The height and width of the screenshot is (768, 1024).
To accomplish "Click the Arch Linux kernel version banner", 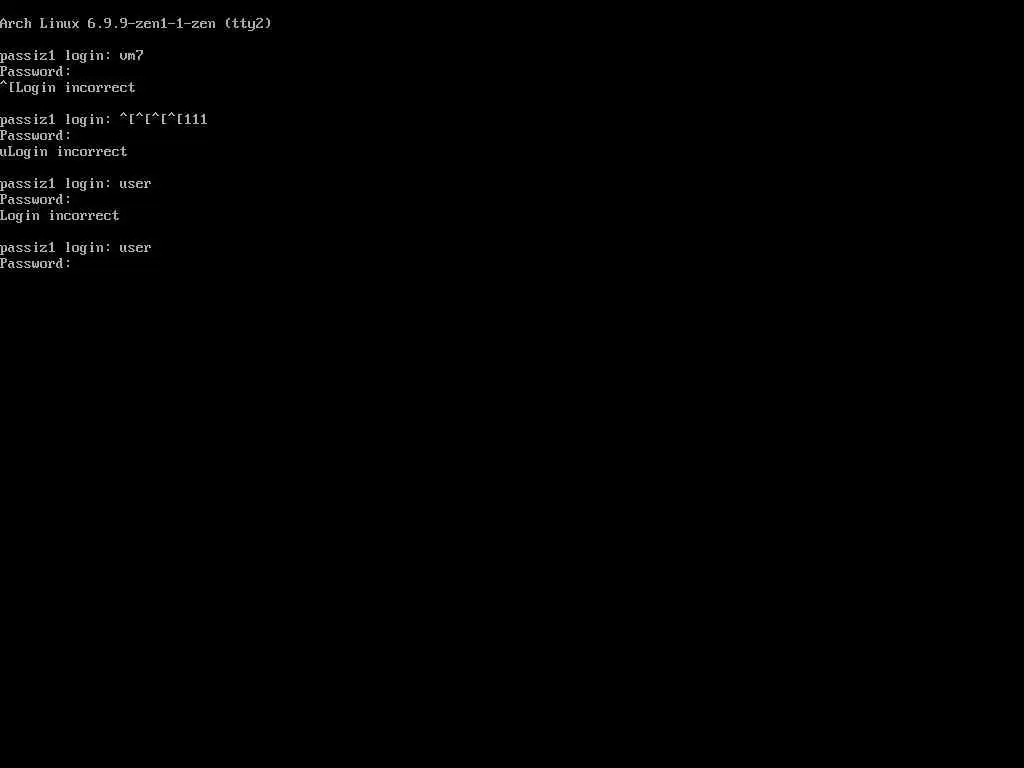I will [136, 24].
